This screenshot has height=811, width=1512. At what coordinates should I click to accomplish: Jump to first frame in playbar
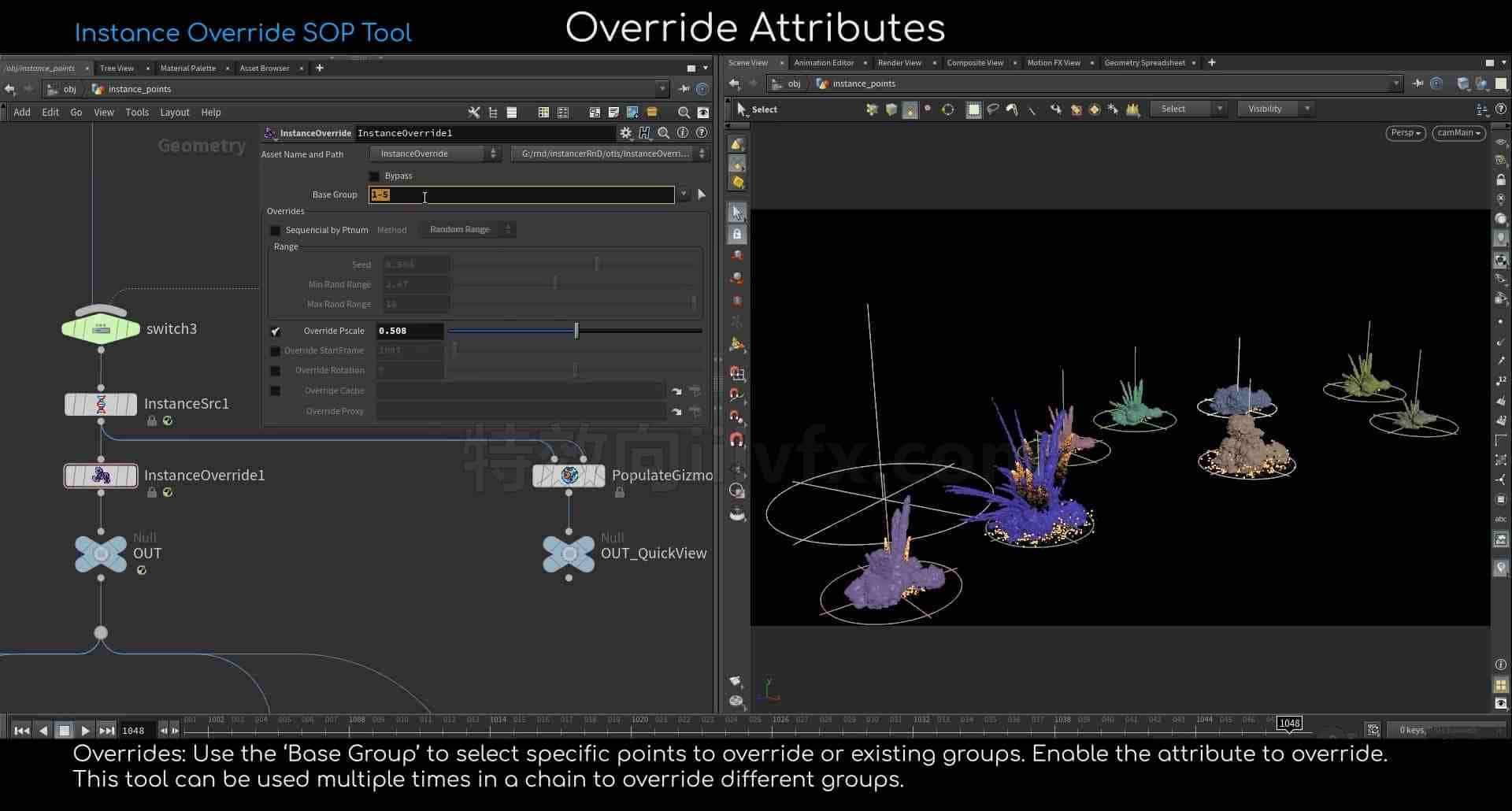22,731
